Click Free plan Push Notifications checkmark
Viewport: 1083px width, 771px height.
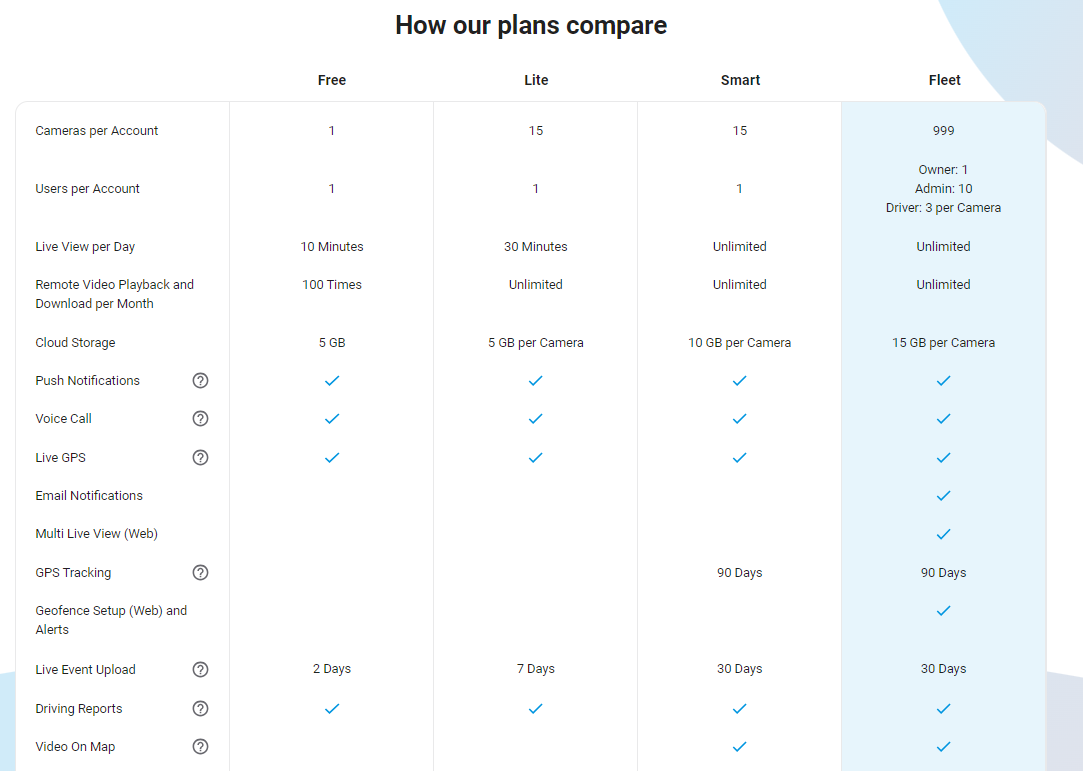(x=332, y=381)
